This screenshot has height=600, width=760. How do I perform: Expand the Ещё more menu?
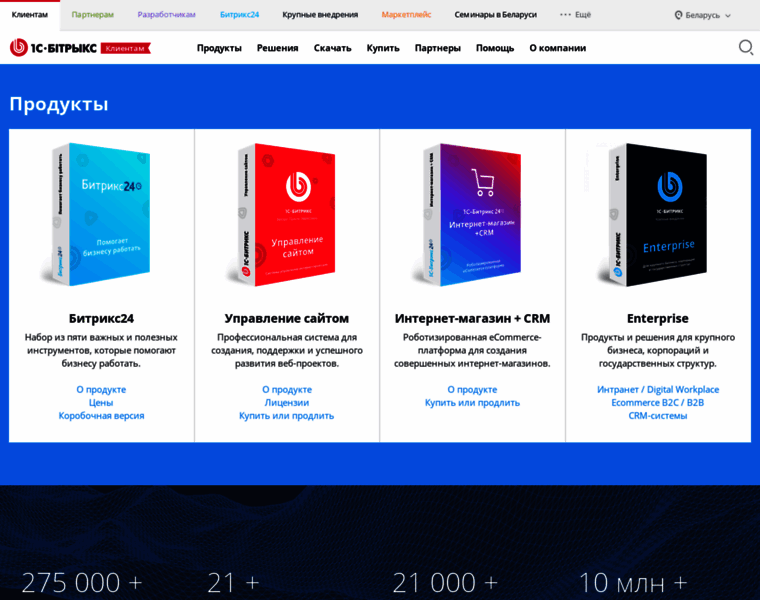coord(575,15)
